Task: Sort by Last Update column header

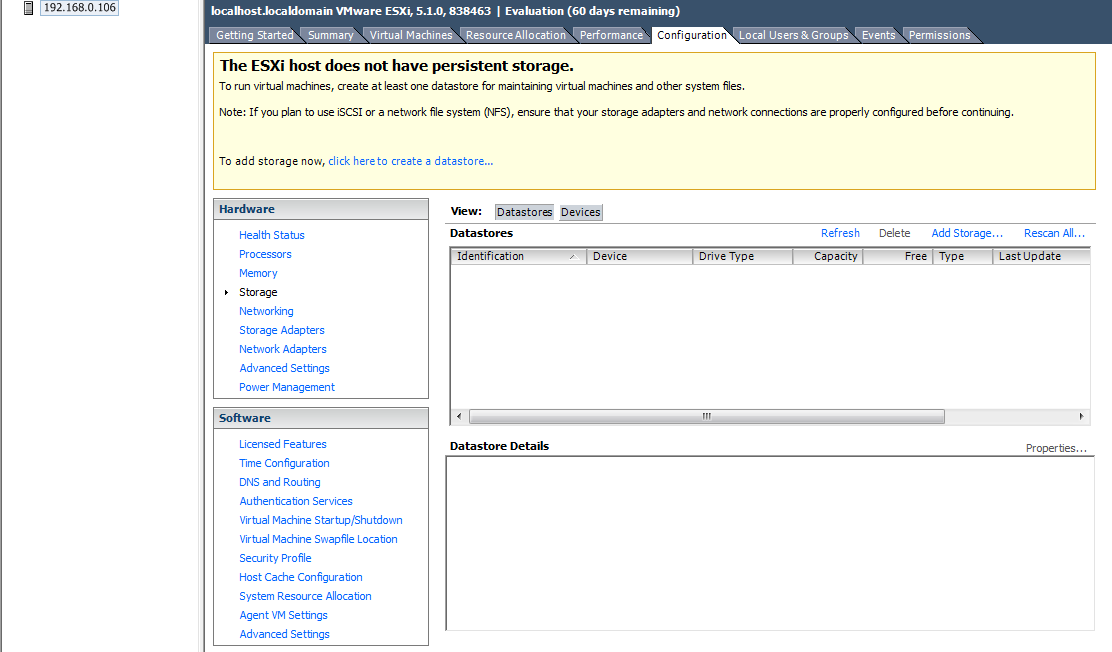Action: pyautogui.click(x=1042, y=256)
